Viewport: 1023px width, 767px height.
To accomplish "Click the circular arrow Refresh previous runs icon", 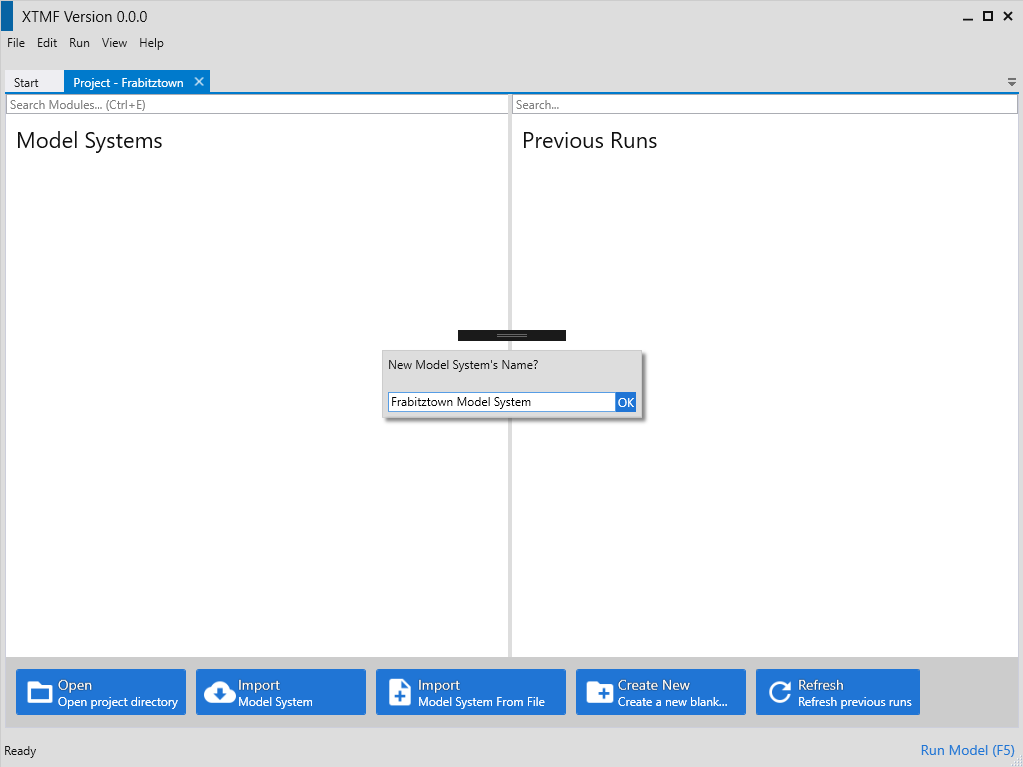I will tap(780, 692).
